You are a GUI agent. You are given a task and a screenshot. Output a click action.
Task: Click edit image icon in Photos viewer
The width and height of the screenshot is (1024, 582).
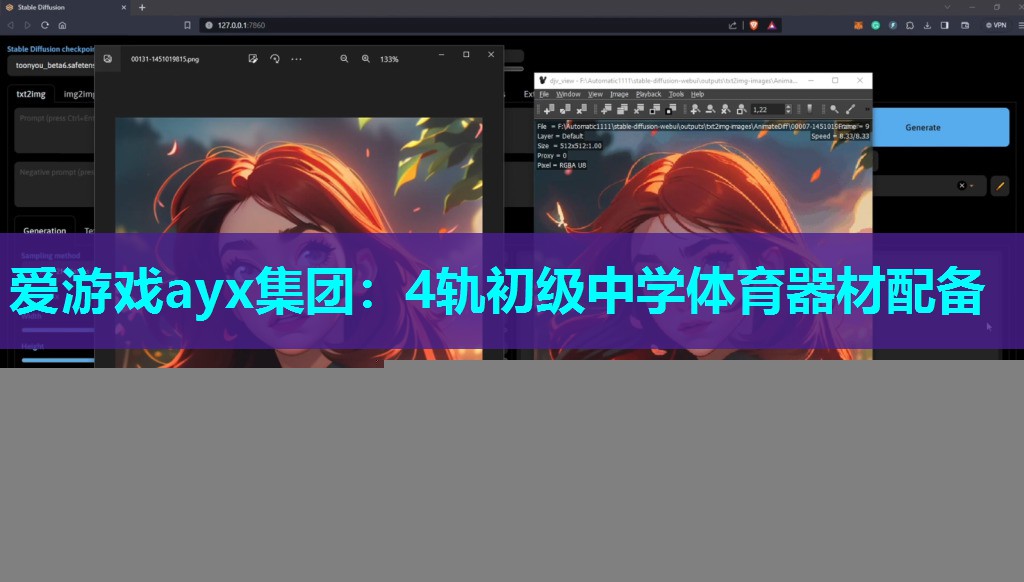point(253,59)
